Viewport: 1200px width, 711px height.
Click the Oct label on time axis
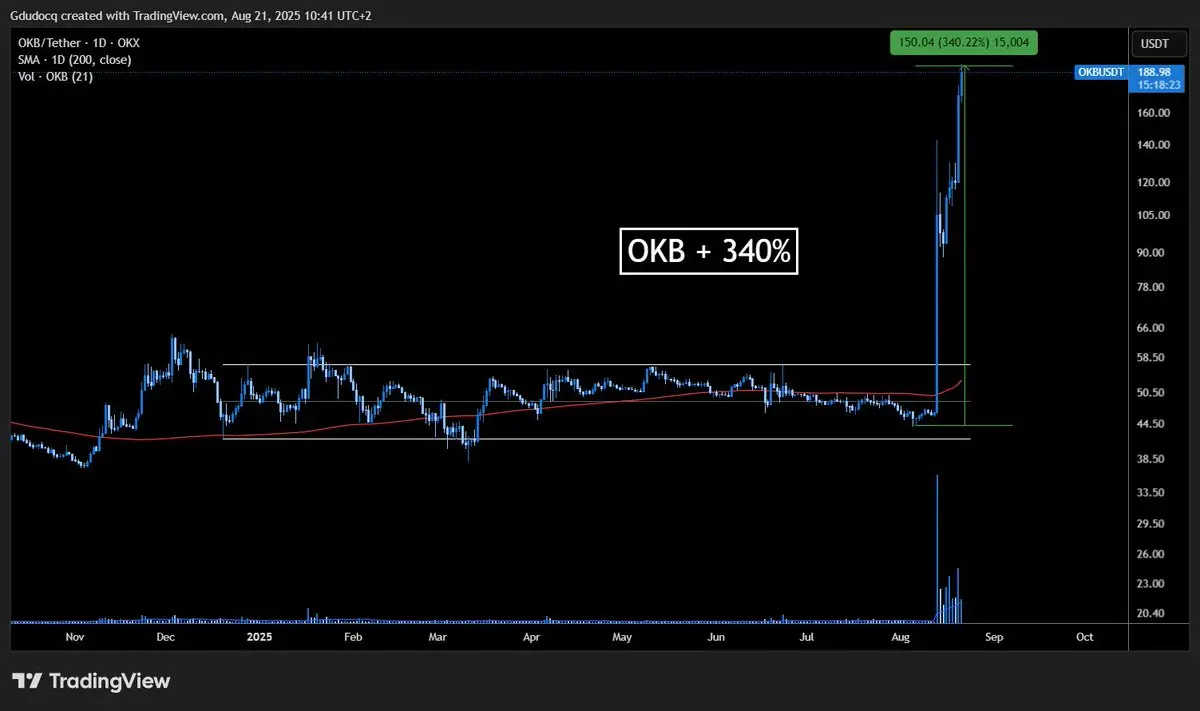click(x=1084, y=636)
